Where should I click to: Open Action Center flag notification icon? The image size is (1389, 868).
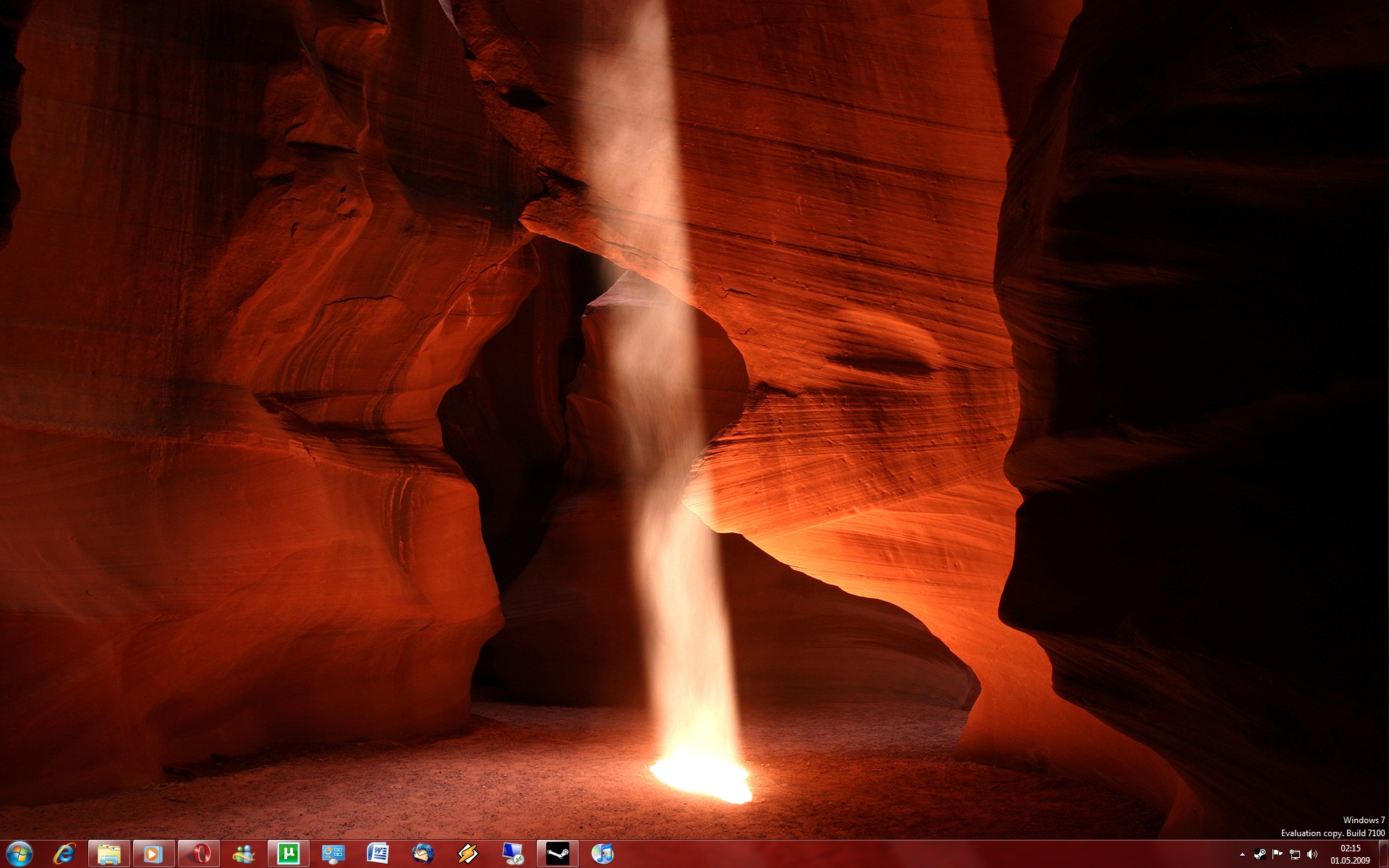[1277, 854]
